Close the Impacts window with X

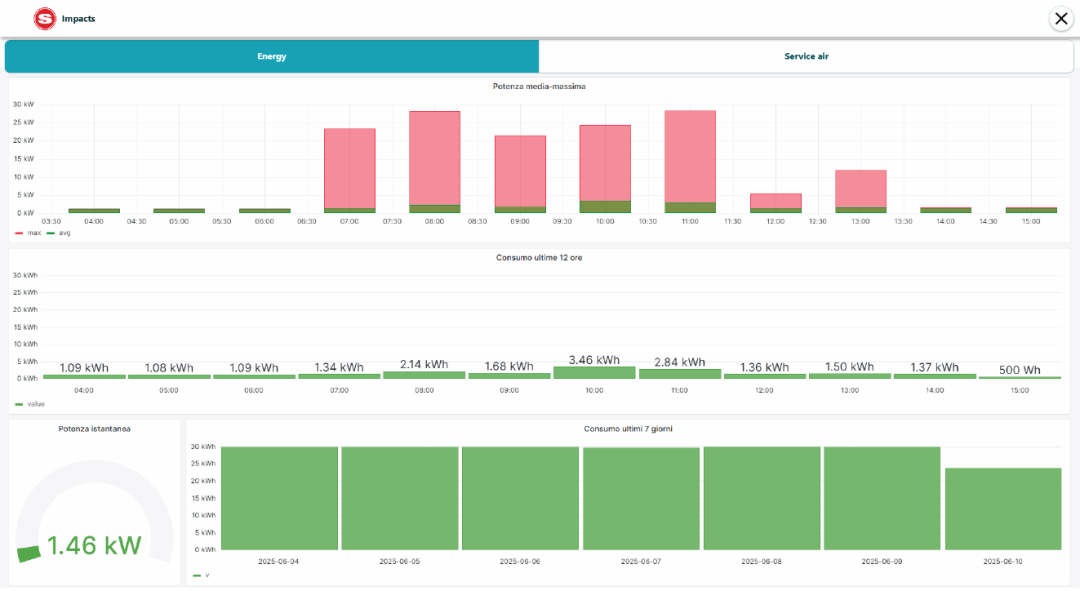pyautogui.click(x=1060, y=18)
